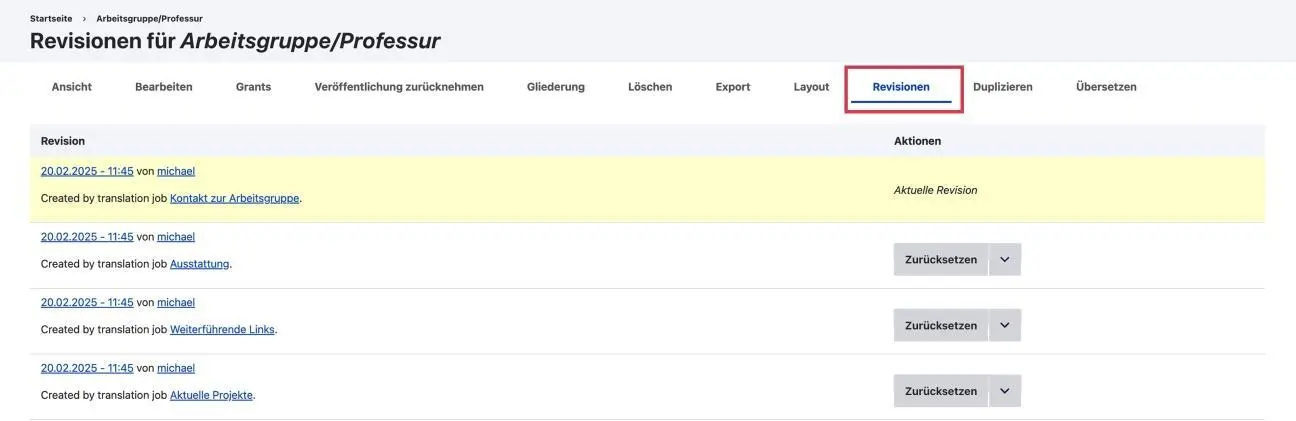This screenshot has height=421, width=1296.
Task: Go to the Gliederung tab
Action: point(556,87)
